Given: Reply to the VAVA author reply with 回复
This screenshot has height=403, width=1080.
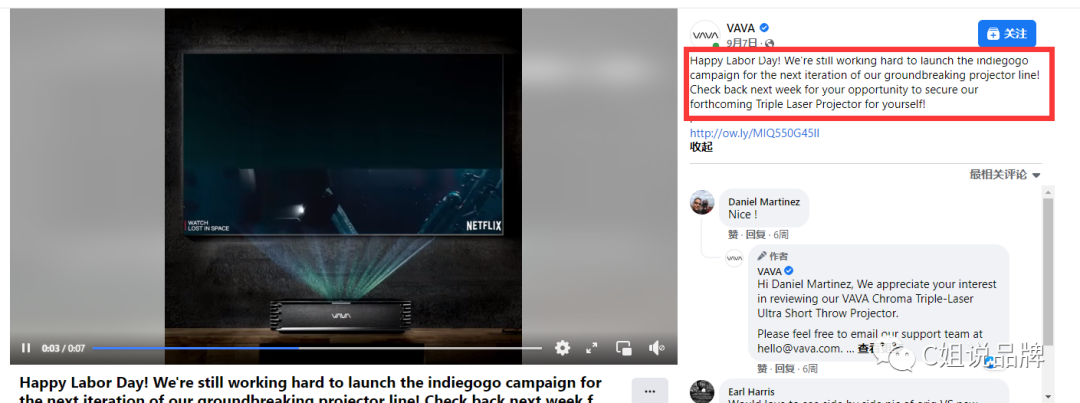Looking at the screenshot, I should click(784, 368).
